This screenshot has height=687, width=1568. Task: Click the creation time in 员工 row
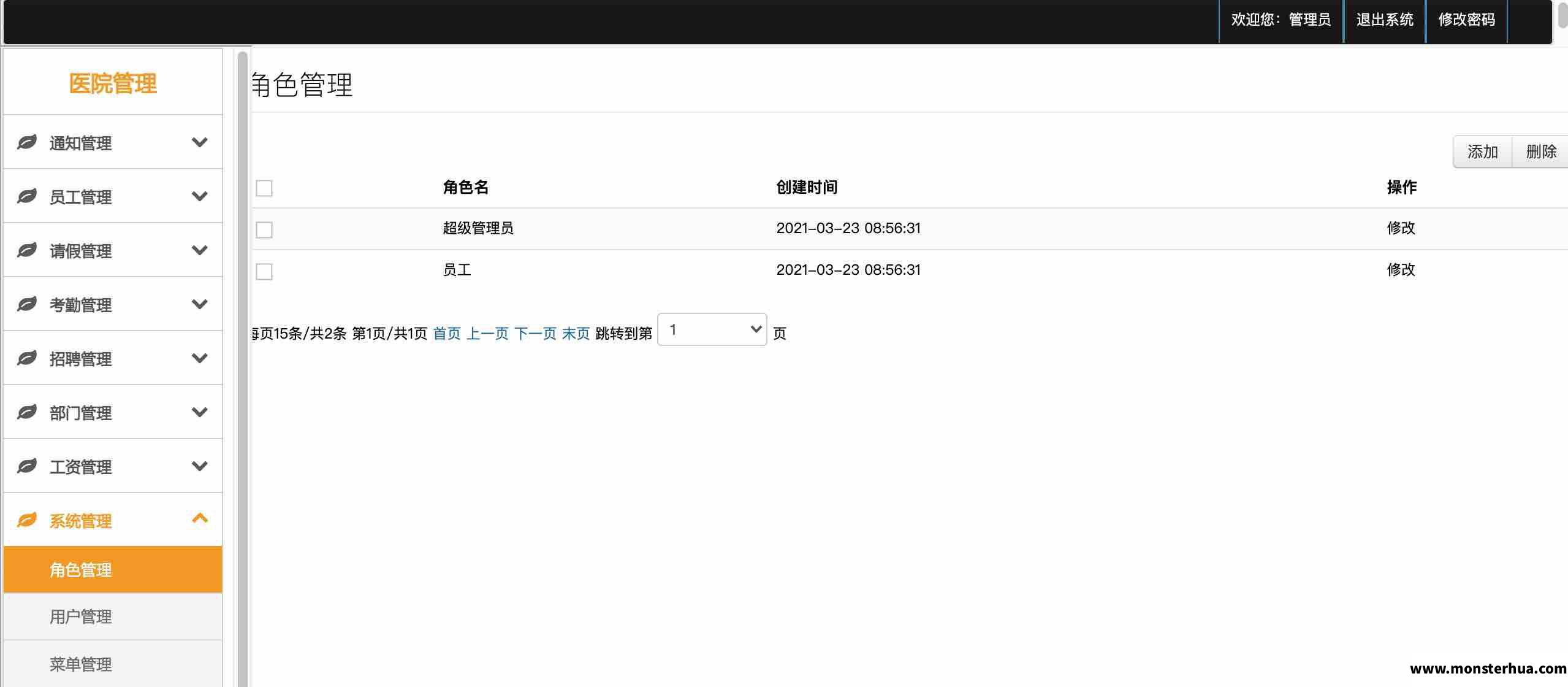848,270
